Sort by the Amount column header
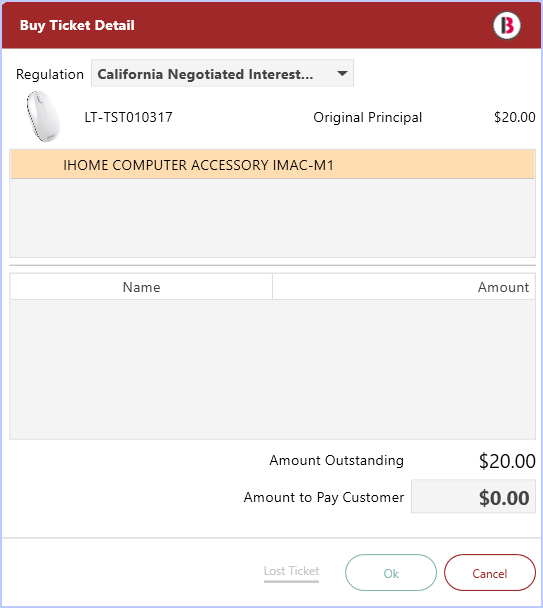This screenshot has width=543, height=608. [404, 287]
